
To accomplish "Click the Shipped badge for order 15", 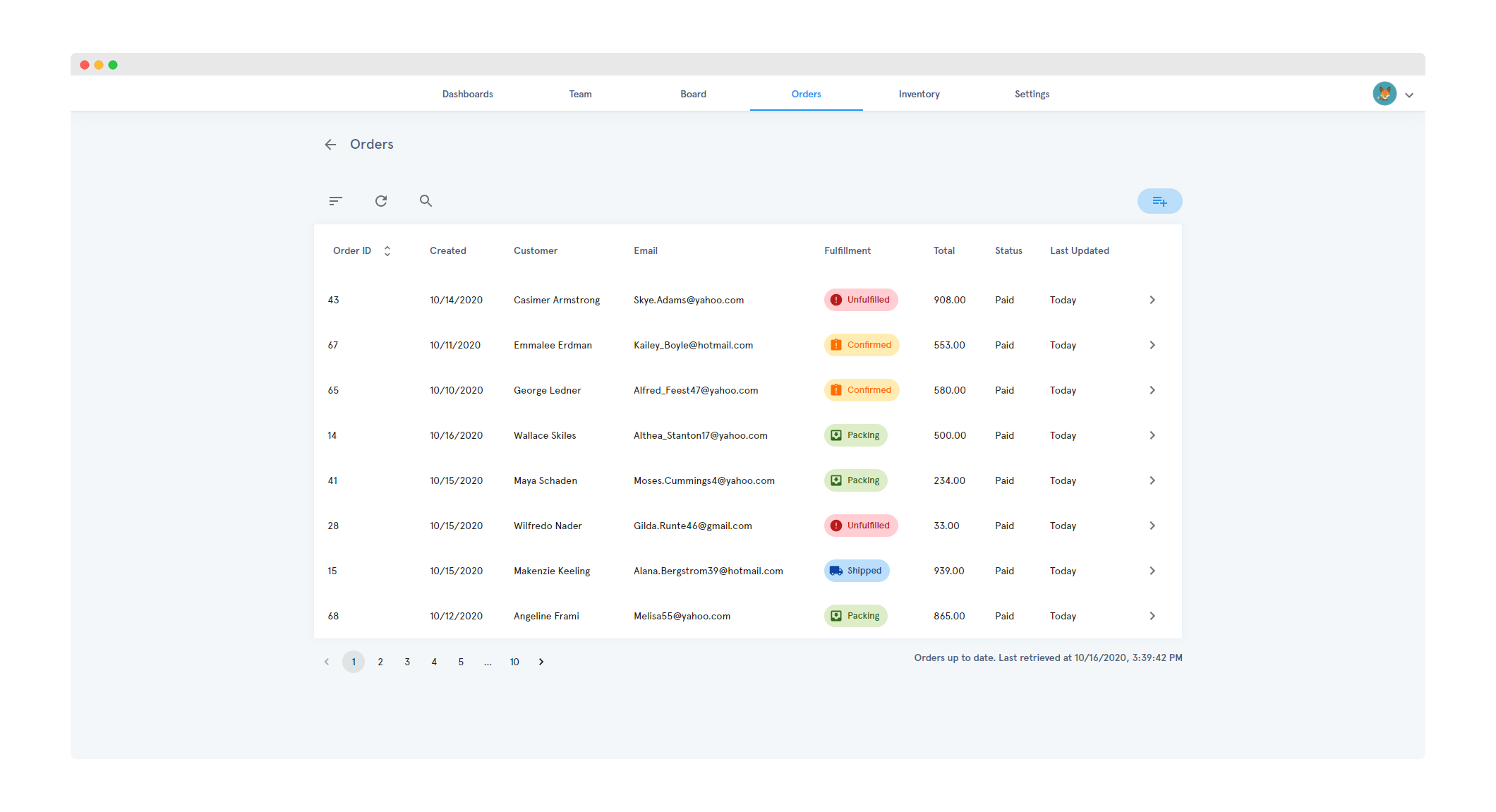I will click(857, 571).
